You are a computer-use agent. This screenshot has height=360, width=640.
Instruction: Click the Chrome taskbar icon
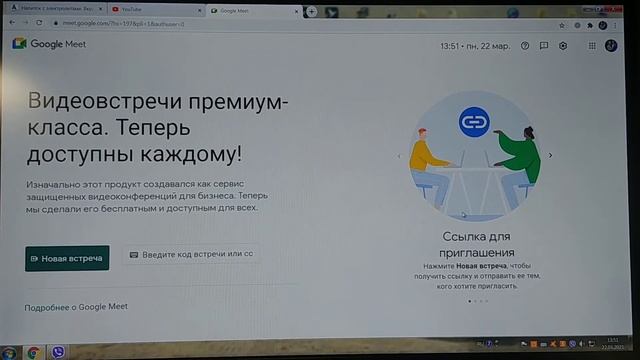(33, 353)
